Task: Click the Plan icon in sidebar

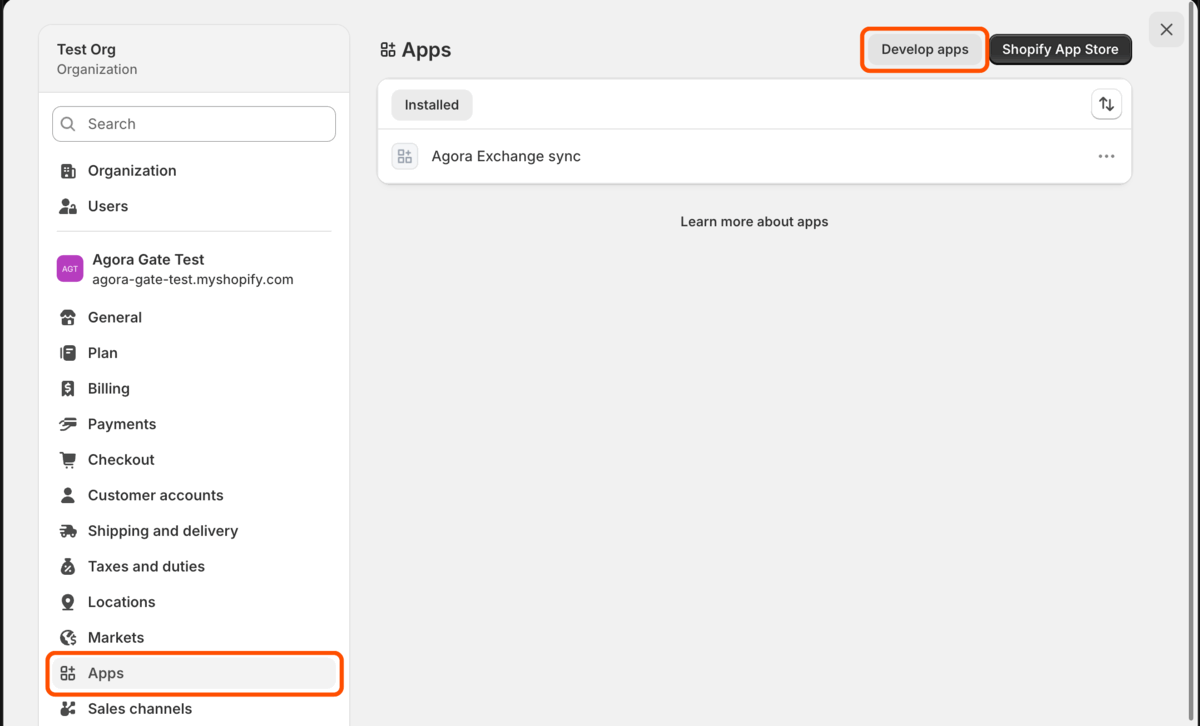Action: pyautogui.click(x=68, y=353)
